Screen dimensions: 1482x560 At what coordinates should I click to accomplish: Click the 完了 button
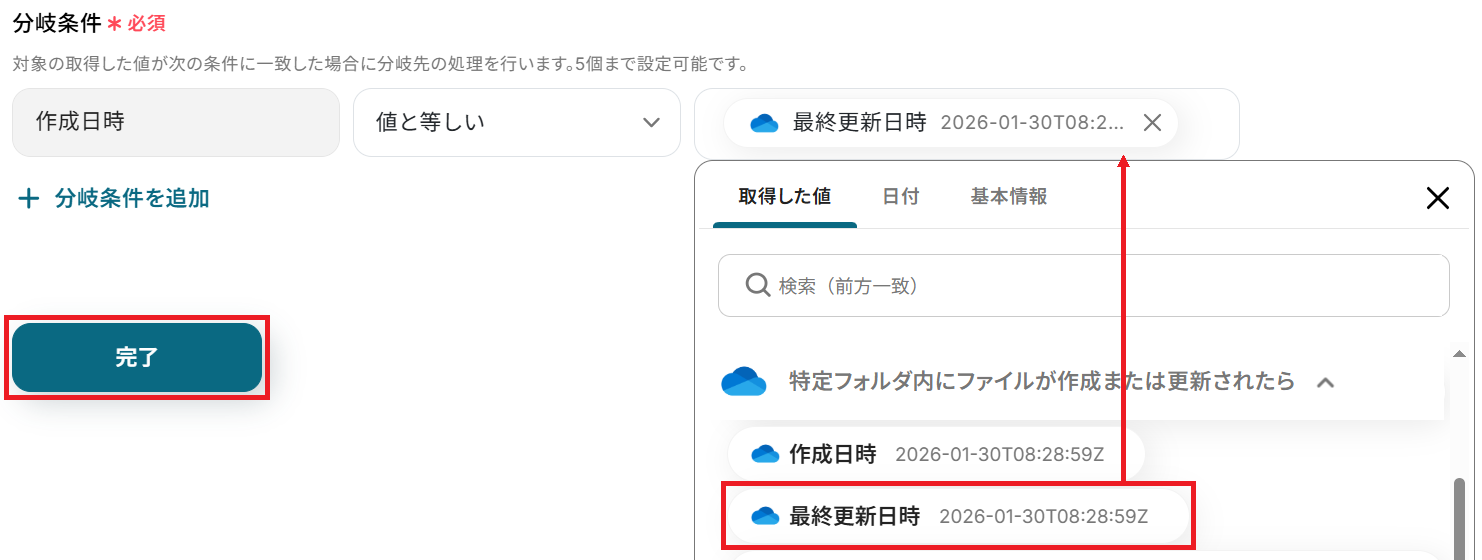[x=137, y=357]
